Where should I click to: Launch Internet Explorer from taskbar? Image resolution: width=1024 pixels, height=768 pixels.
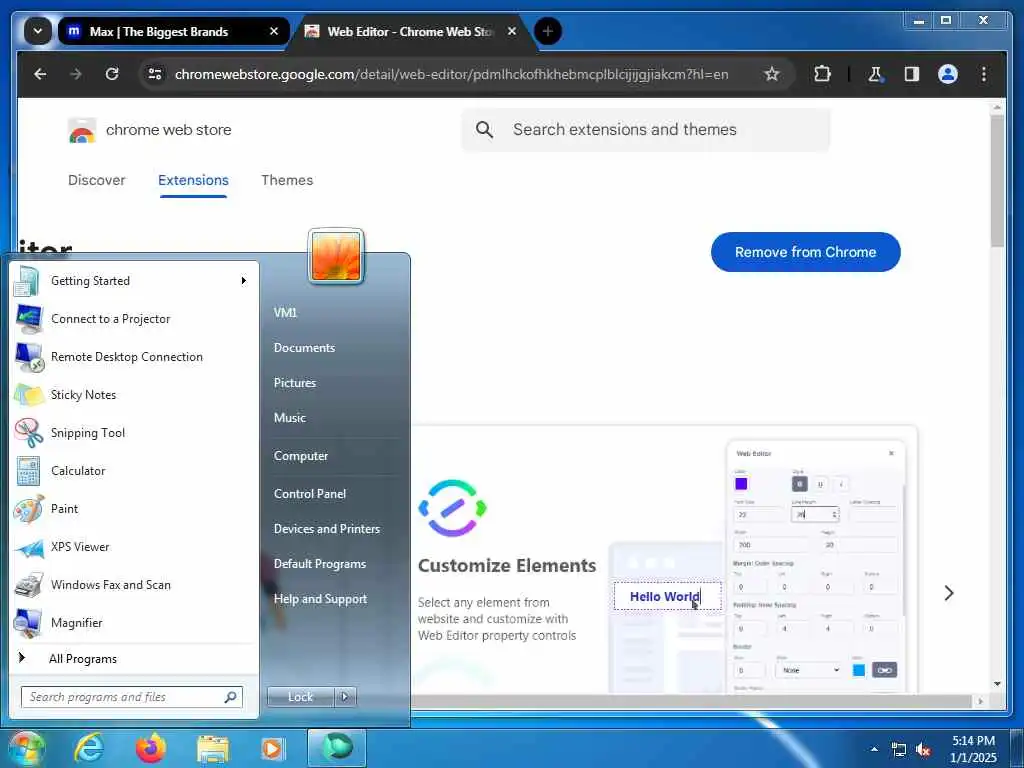coord(88,749)
